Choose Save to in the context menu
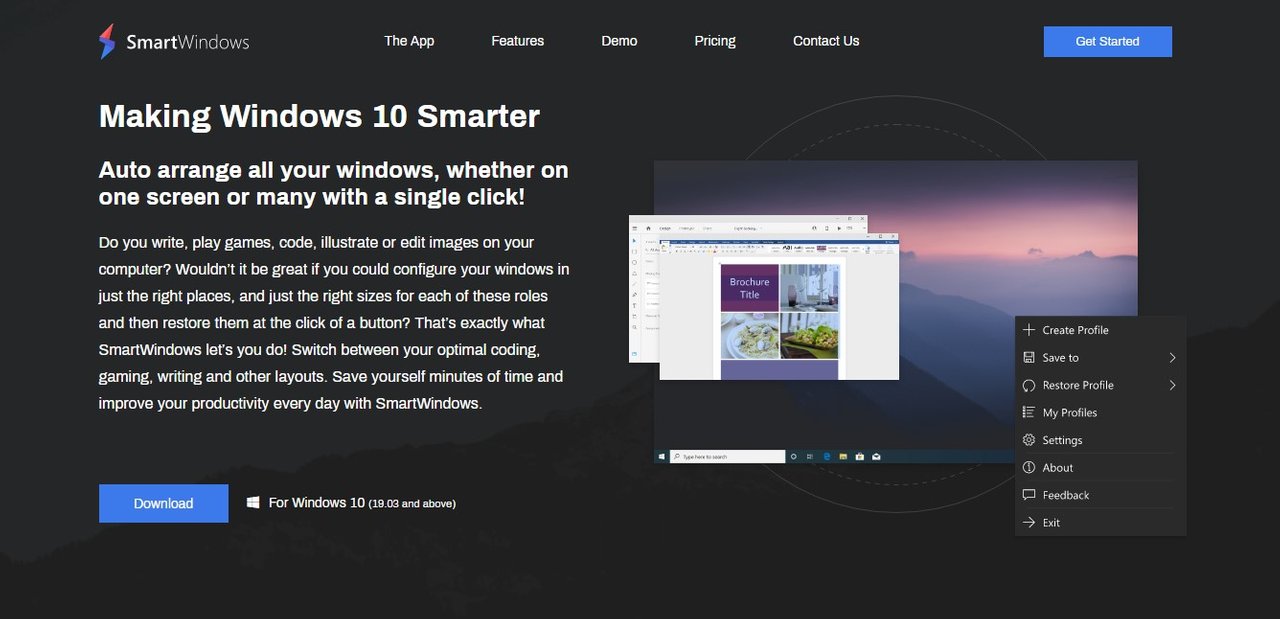1280x619 pixels. coord(1100,357)
